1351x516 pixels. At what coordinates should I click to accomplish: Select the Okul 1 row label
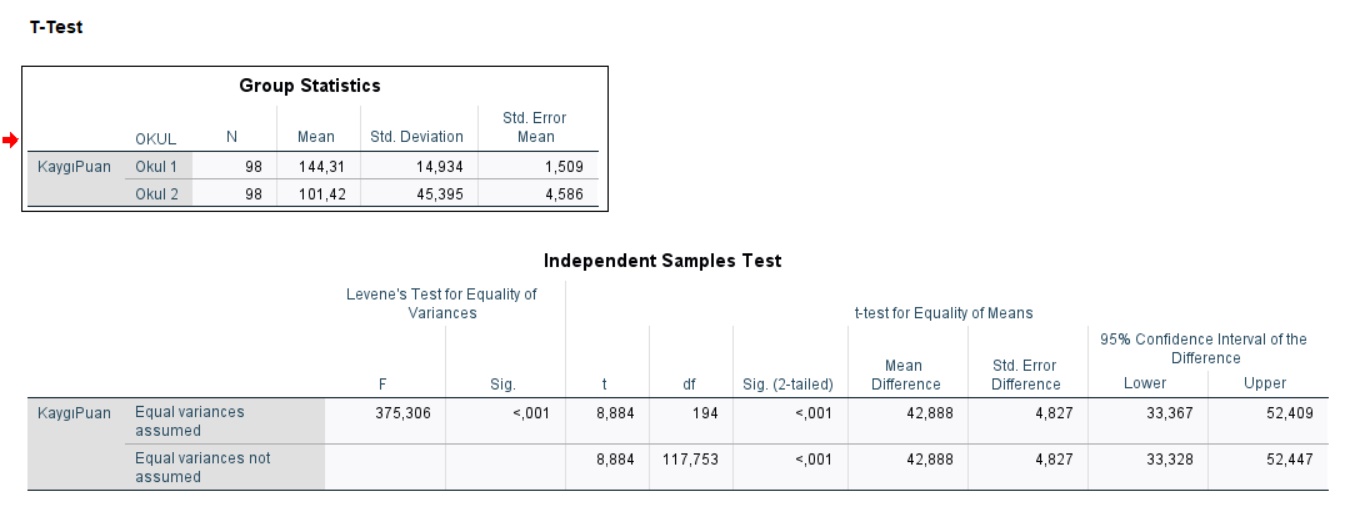point(156,167)
